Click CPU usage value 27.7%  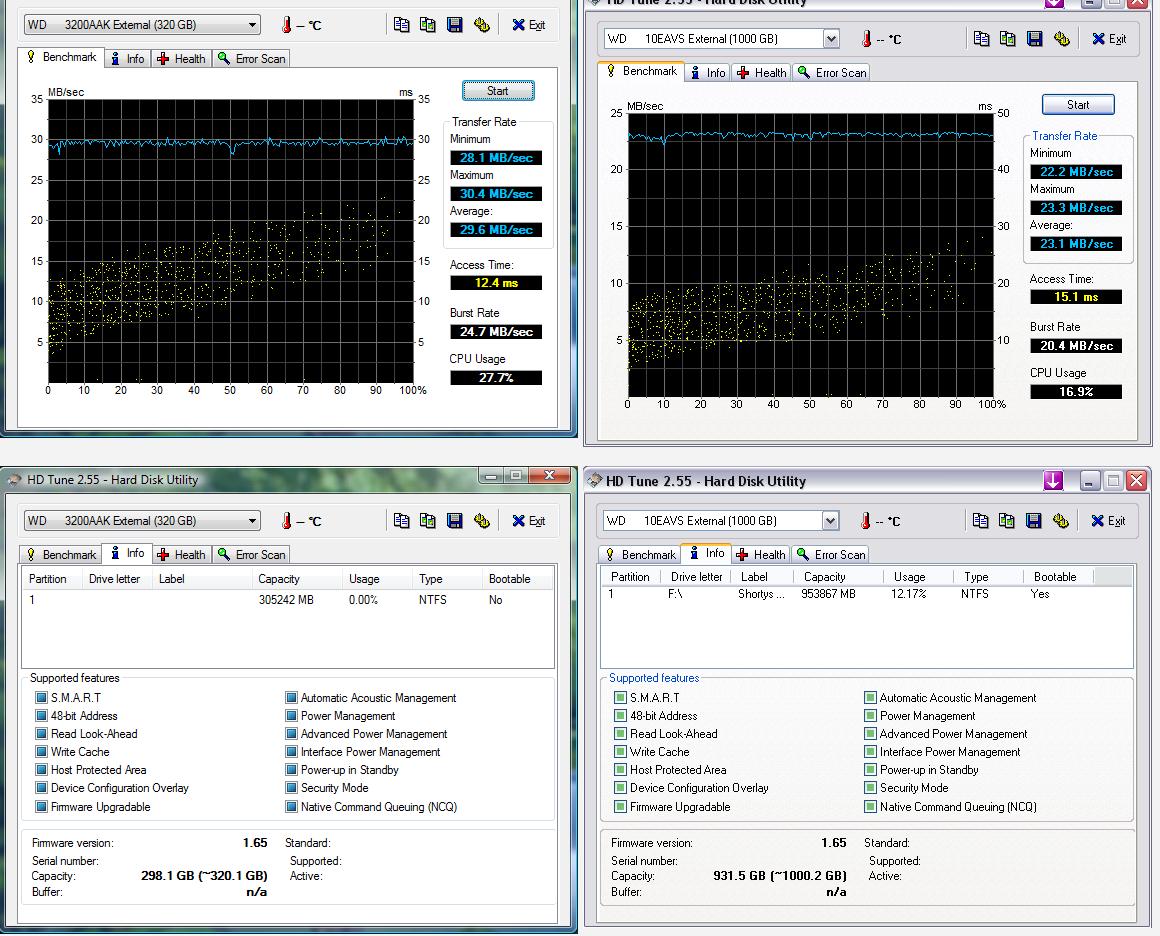pos(496,378)
